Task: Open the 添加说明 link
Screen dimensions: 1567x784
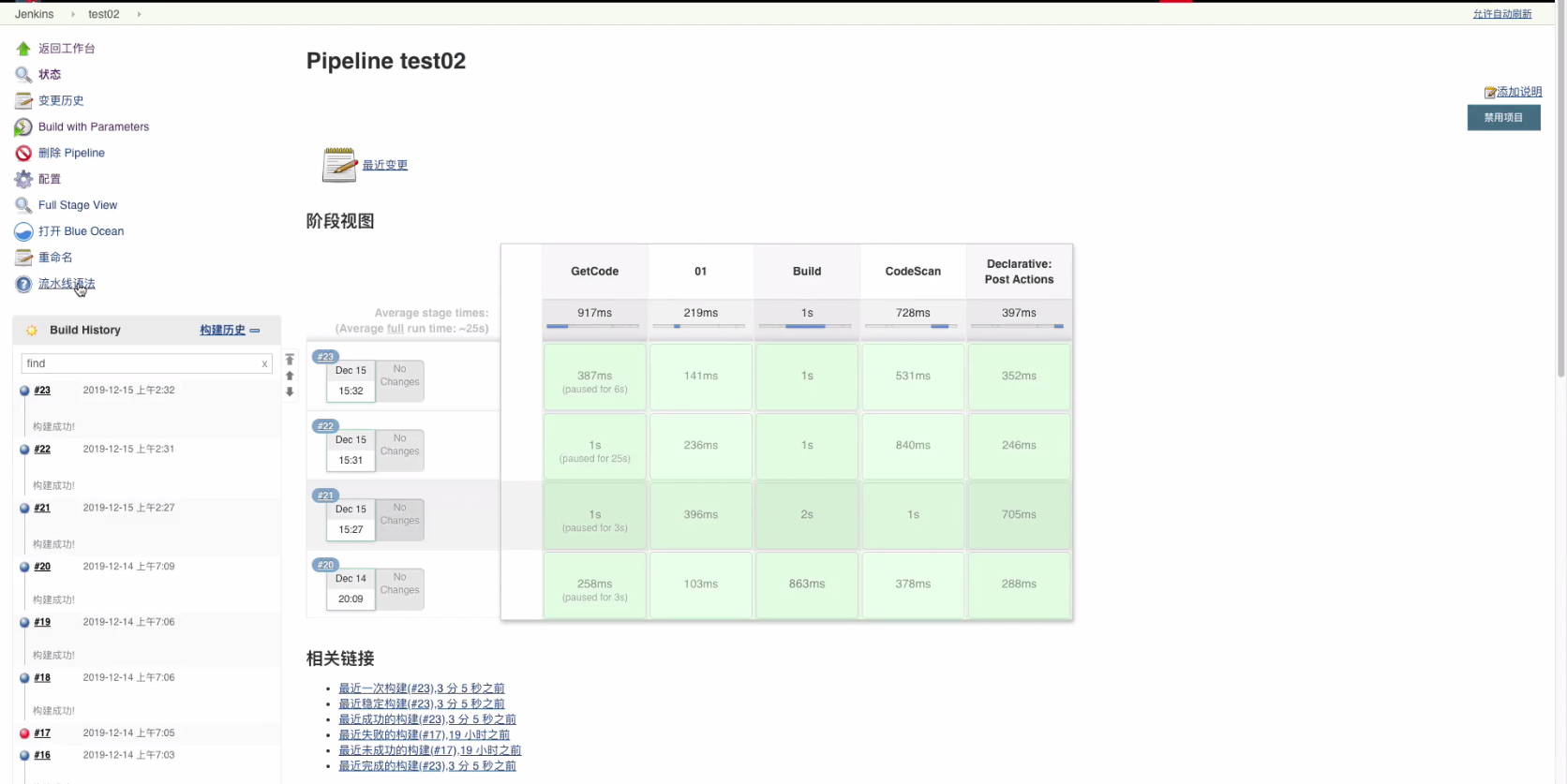Action: [1519, 93]
